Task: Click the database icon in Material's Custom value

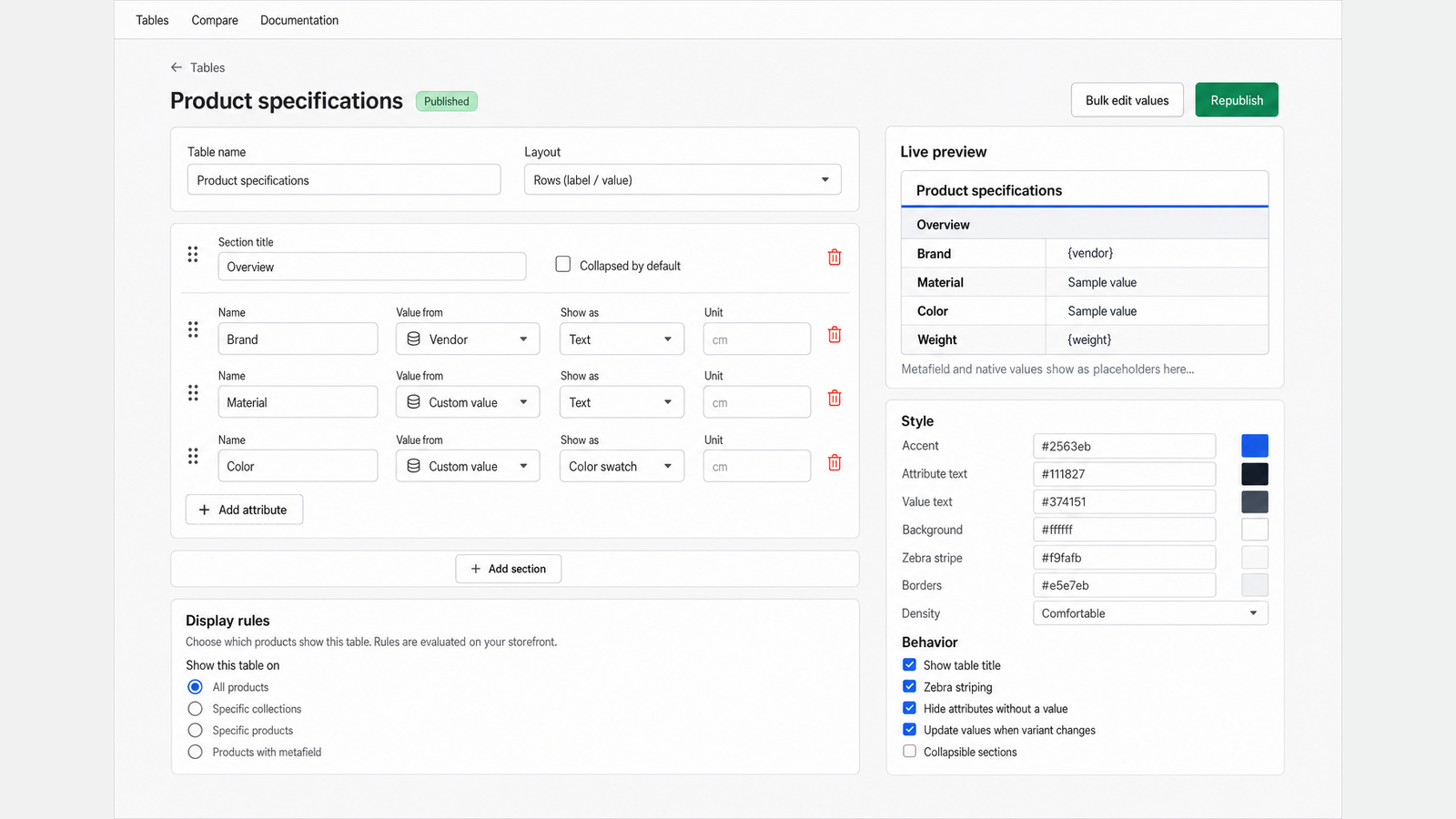Action: (x=413, y=402)
